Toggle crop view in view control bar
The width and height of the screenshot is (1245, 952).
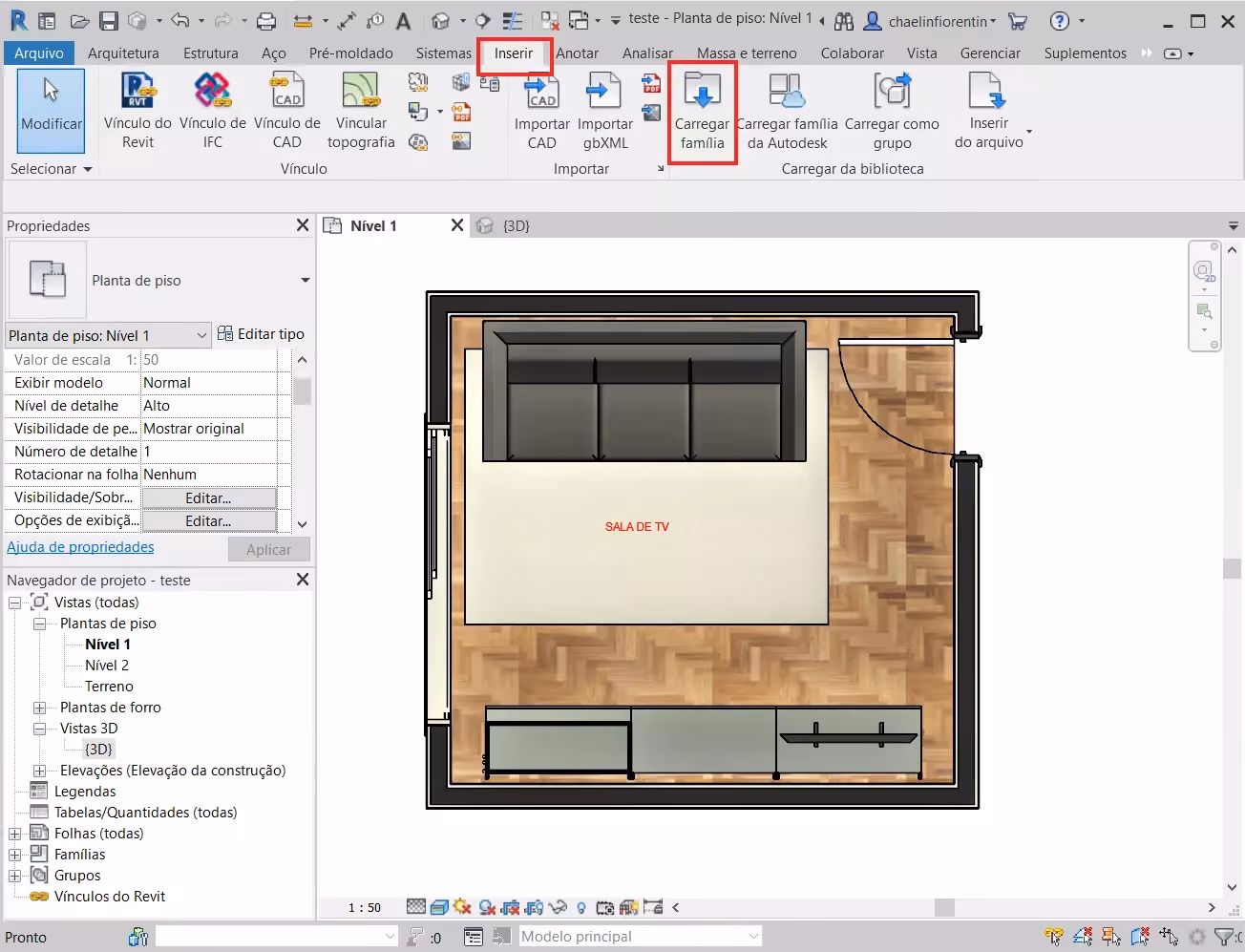click(511, 907)
